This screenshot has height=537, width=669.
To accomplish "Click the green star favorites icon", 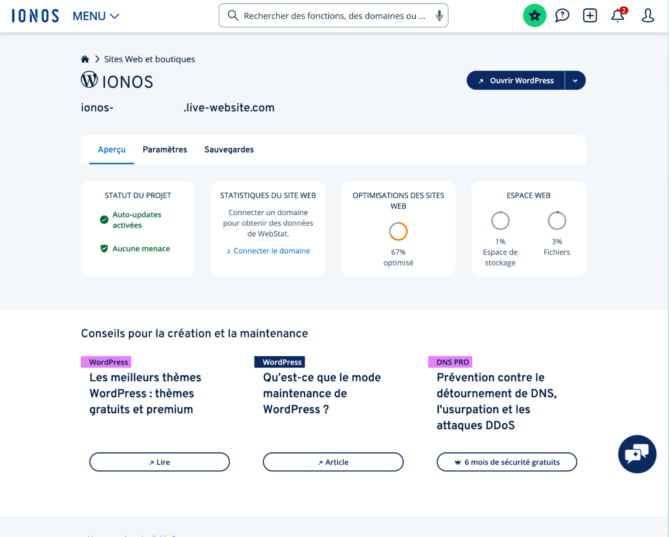I will [x=535, y=16].
